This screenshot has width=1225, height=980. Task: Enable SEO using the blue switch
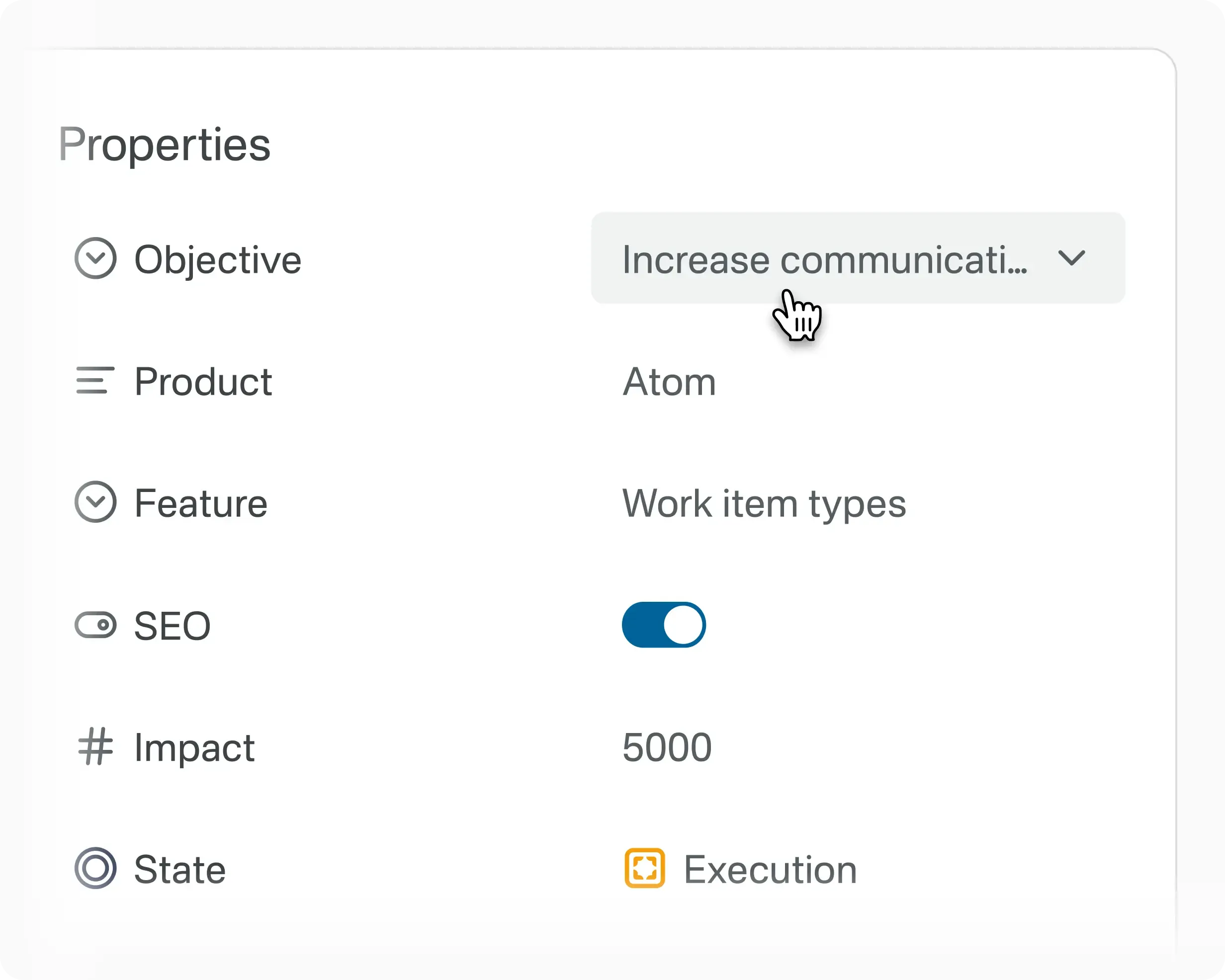(x=664, y=625)
